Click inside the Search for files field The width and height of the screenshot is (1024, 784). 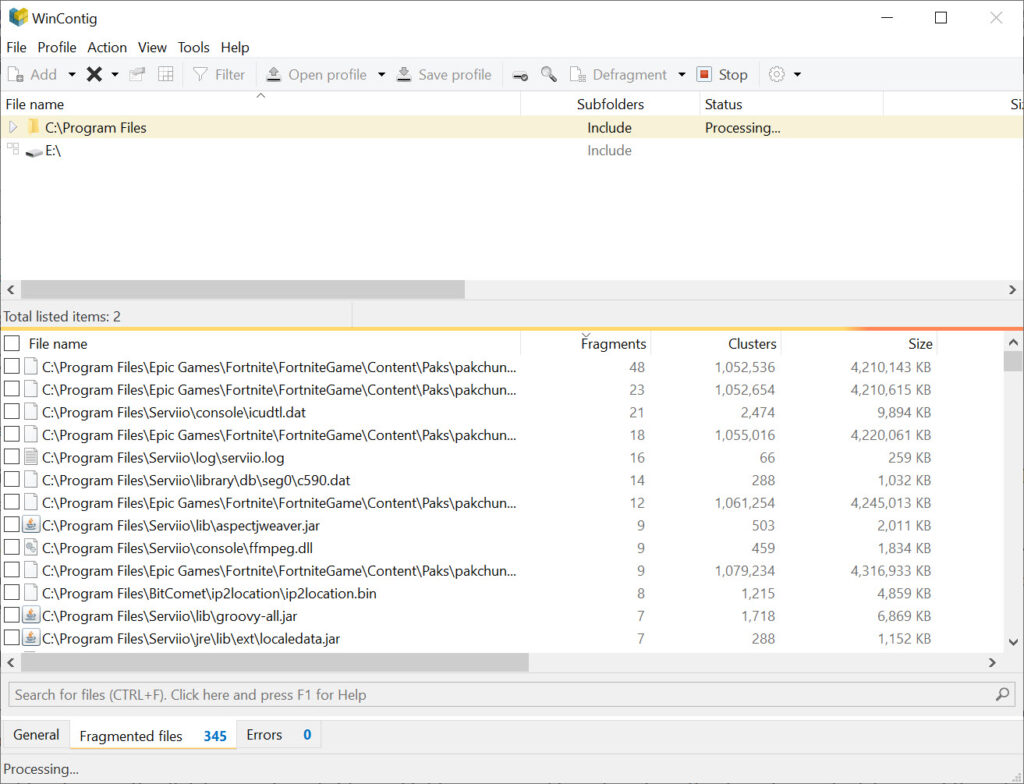click(512, 694)
